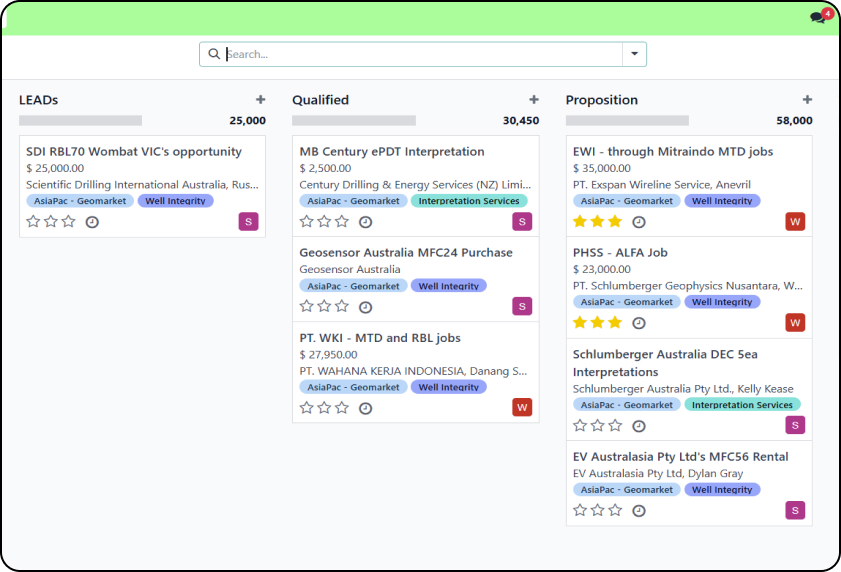Click the plus icon in LEADs column

click(x=260, y=100)
